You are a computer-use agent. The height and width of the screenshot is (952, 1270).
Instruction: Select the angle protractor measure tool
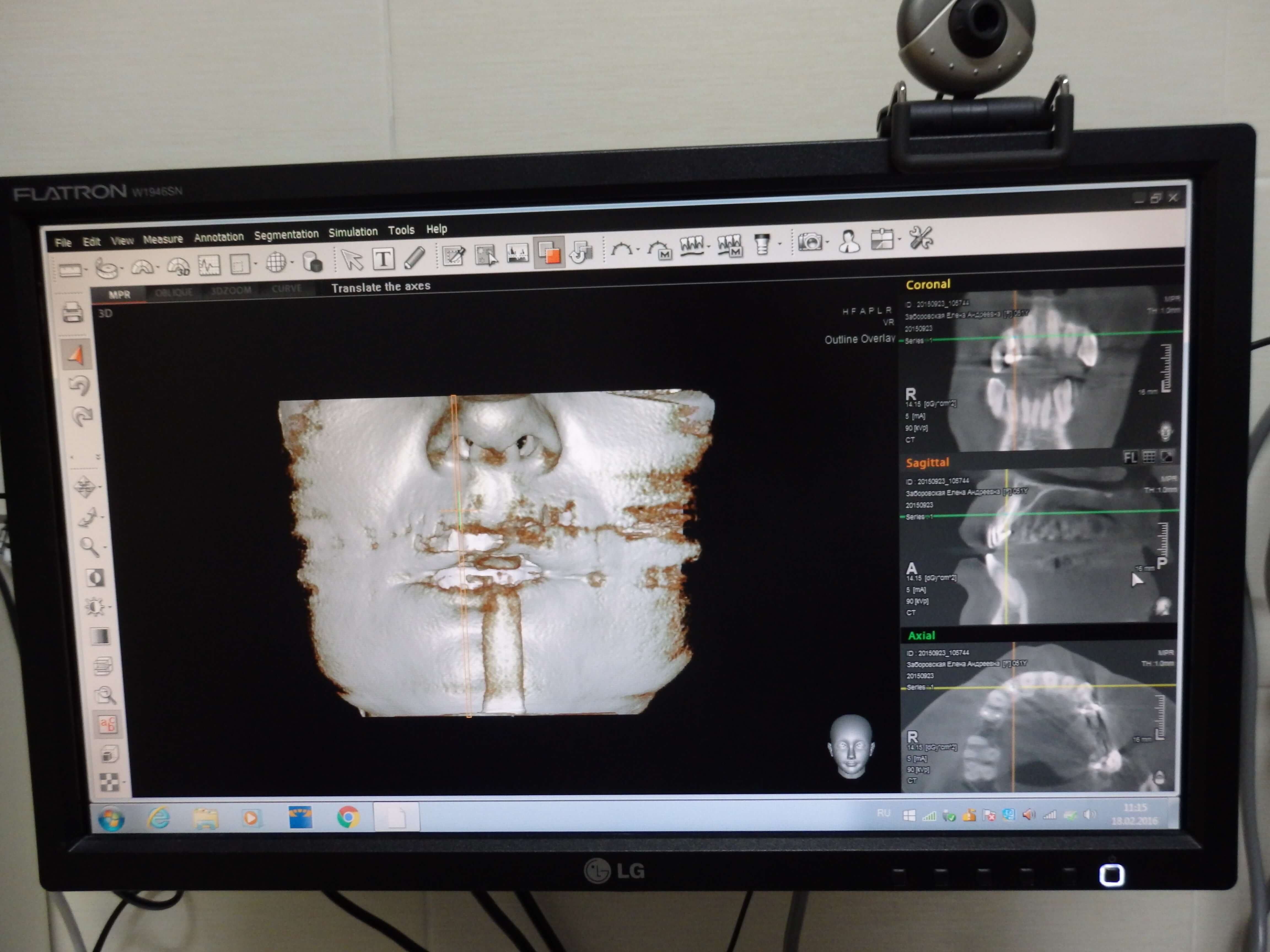(x=142, y=267)
